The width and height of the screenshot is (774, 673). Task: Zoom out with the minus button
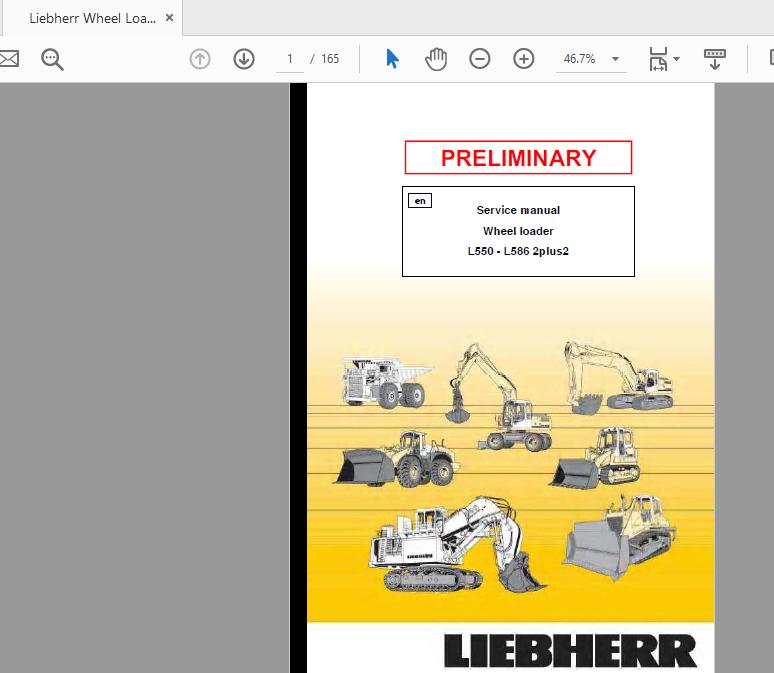tap(480, 59)
